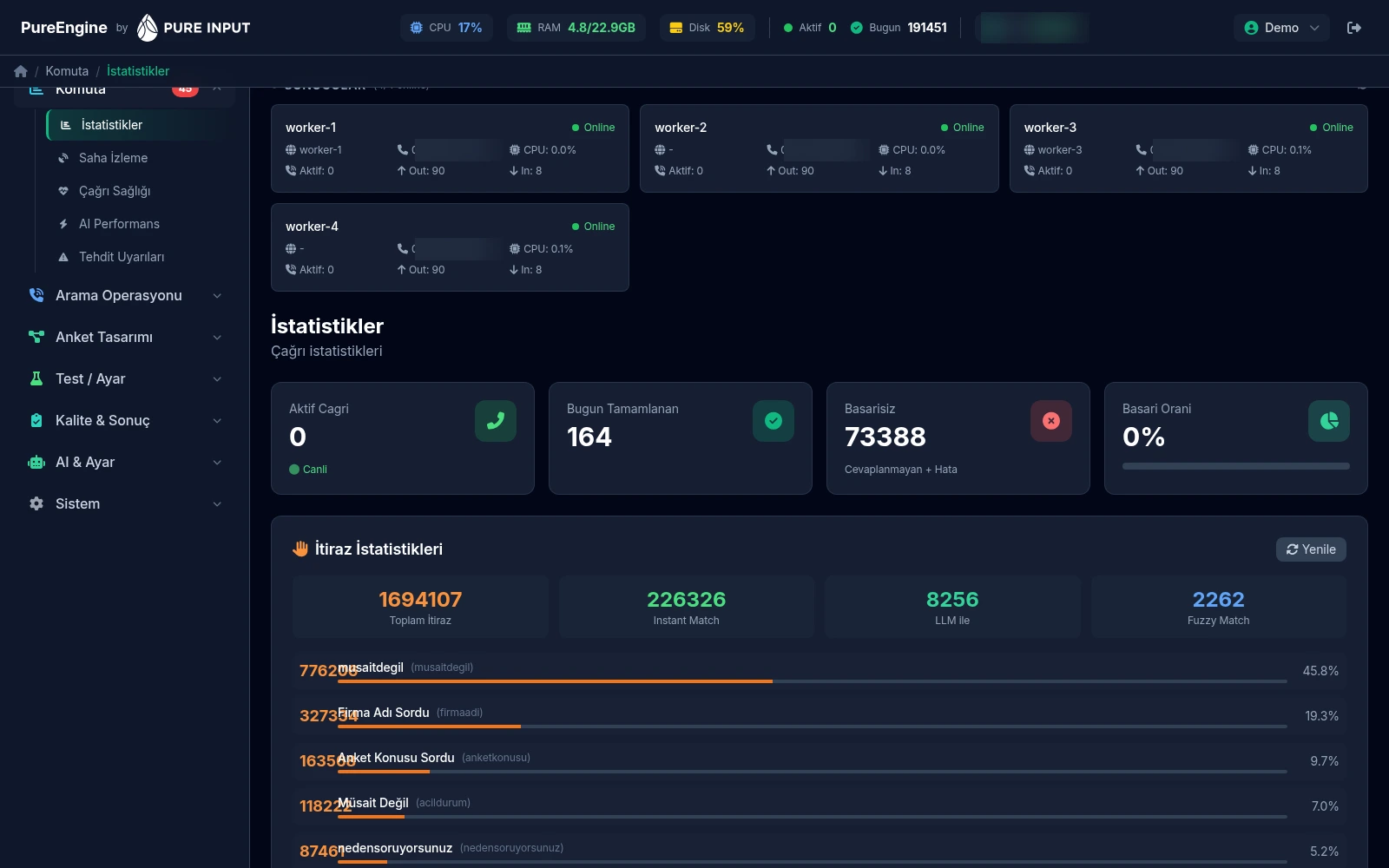1389x868 pixels.
Task: Click the Firma Adı Sordu 19.3% bar
Action: (813, 727)
